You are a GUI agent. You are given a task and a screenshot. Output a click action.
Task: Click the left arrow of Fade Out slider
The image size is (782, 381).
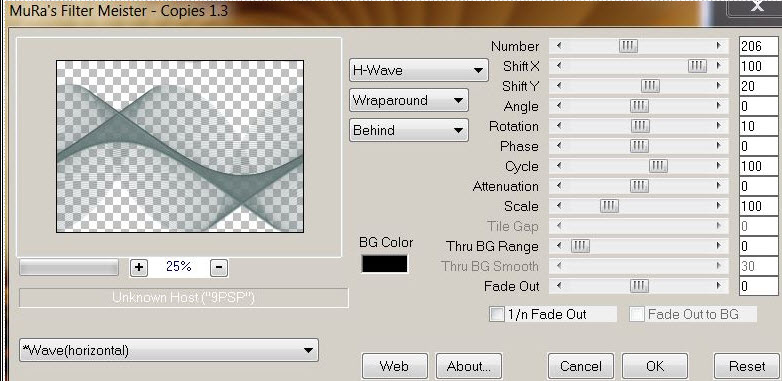pyautogui.click(x=559, y=286)
